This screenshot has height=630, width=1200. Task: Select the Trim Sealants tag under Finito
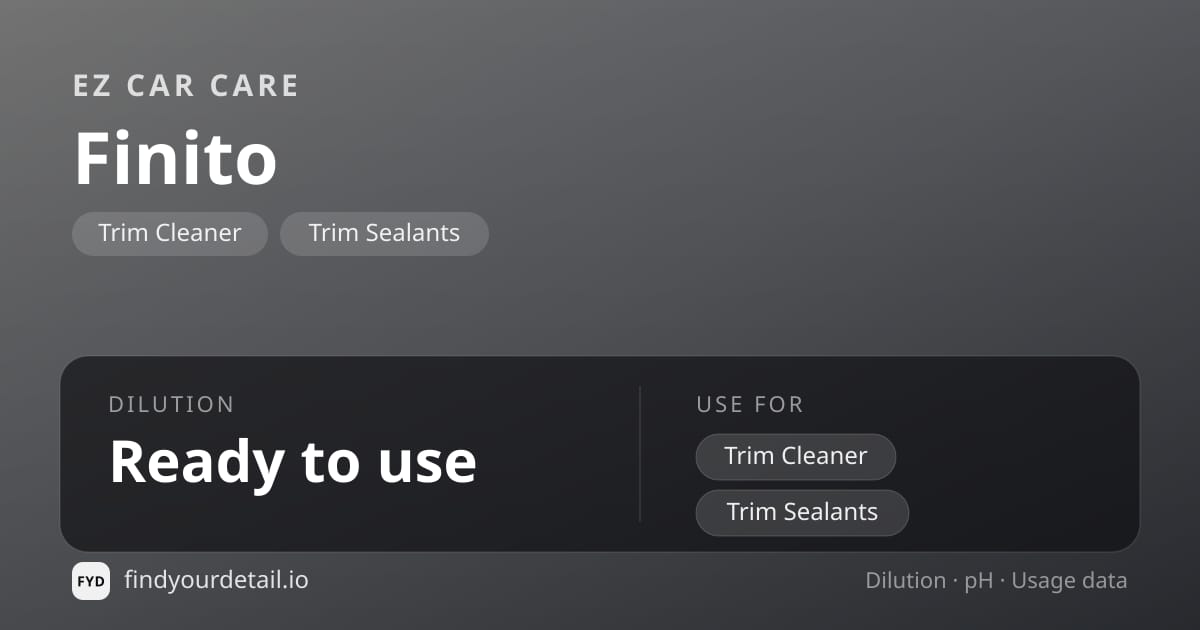(x=384, y=233)
